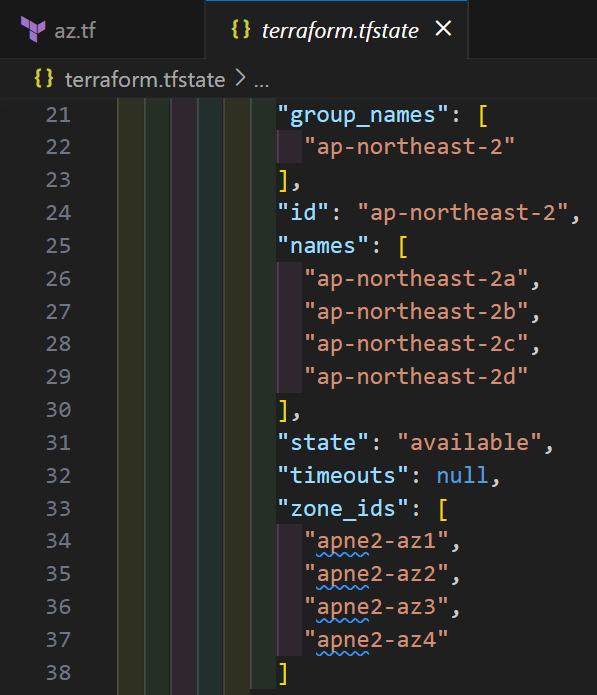Image resolution: width=597 pixels, height=695 pixels.
Task: Click the opening bracket after "names"
Action: (403, 247)
